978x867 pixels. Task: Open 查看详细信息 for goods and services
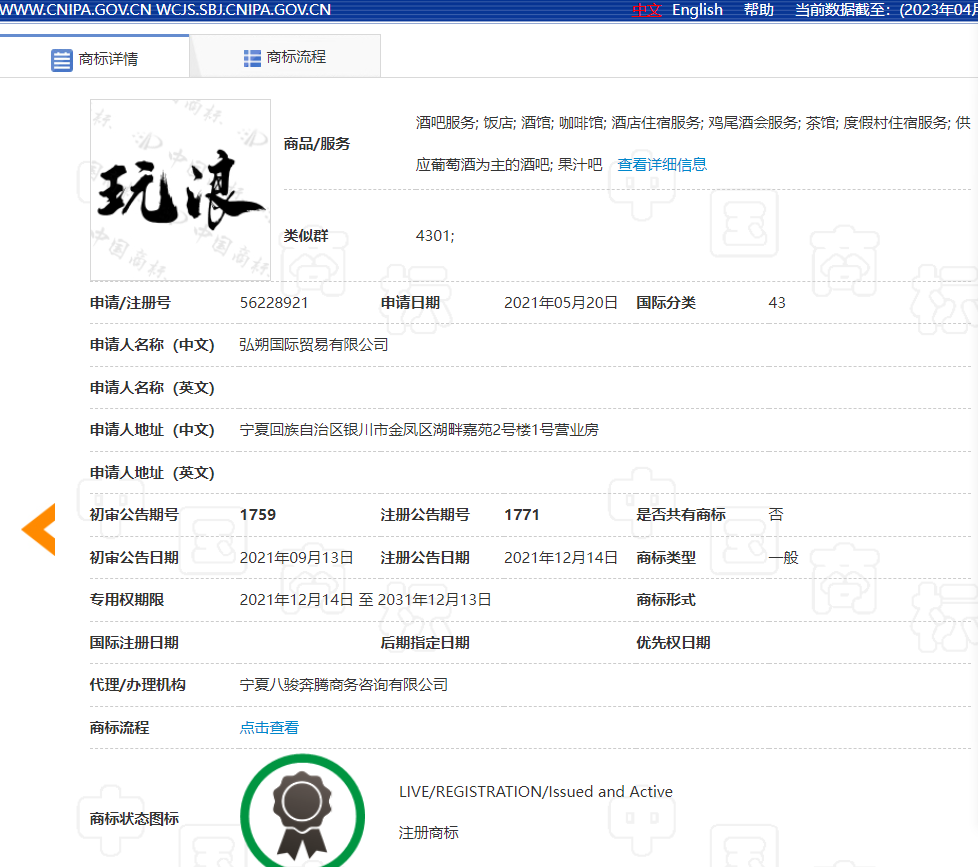(662, 164)
